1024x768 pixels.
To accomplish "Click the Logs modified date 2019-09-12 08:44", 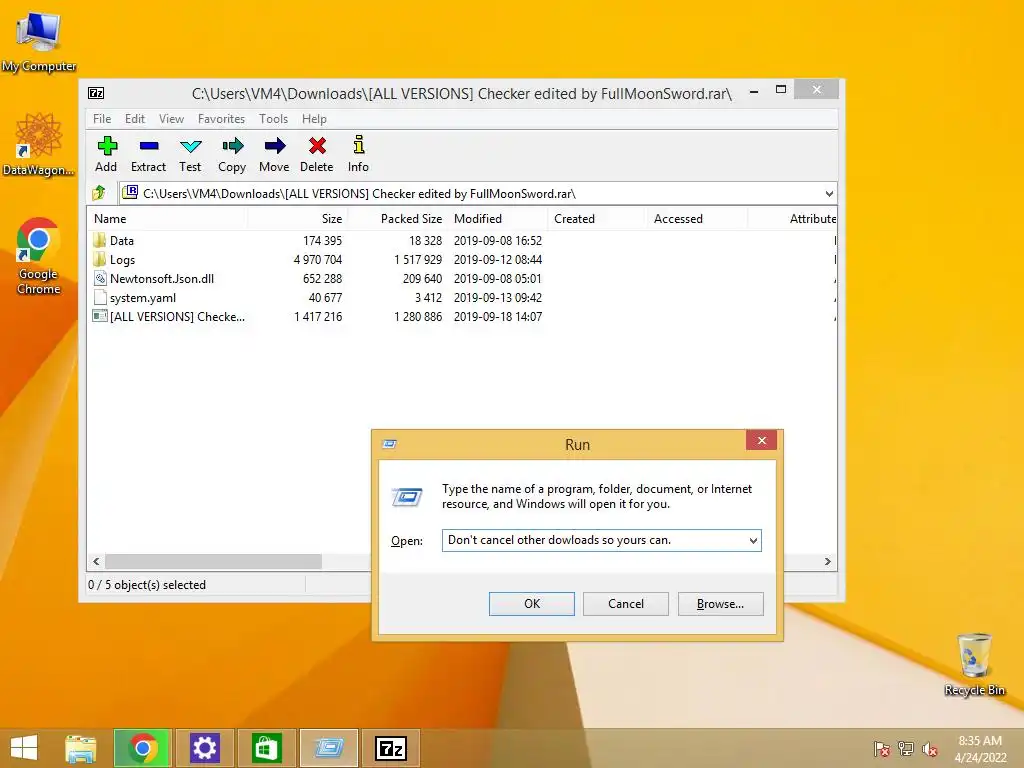I will (498, 259).
